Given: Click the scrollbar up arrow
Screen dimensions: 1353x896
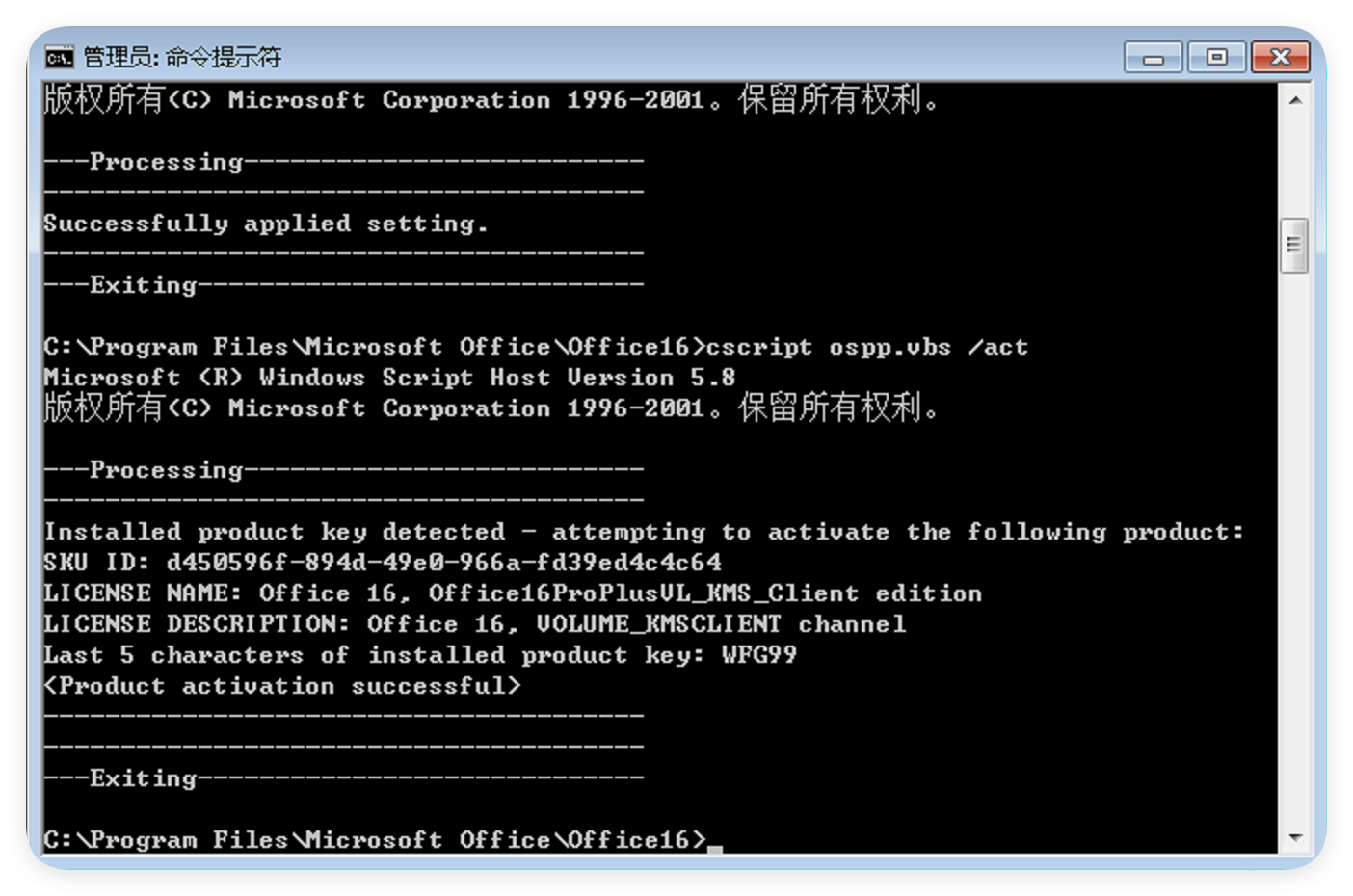Looking at the screenshot, I should tap(1295, 100).
